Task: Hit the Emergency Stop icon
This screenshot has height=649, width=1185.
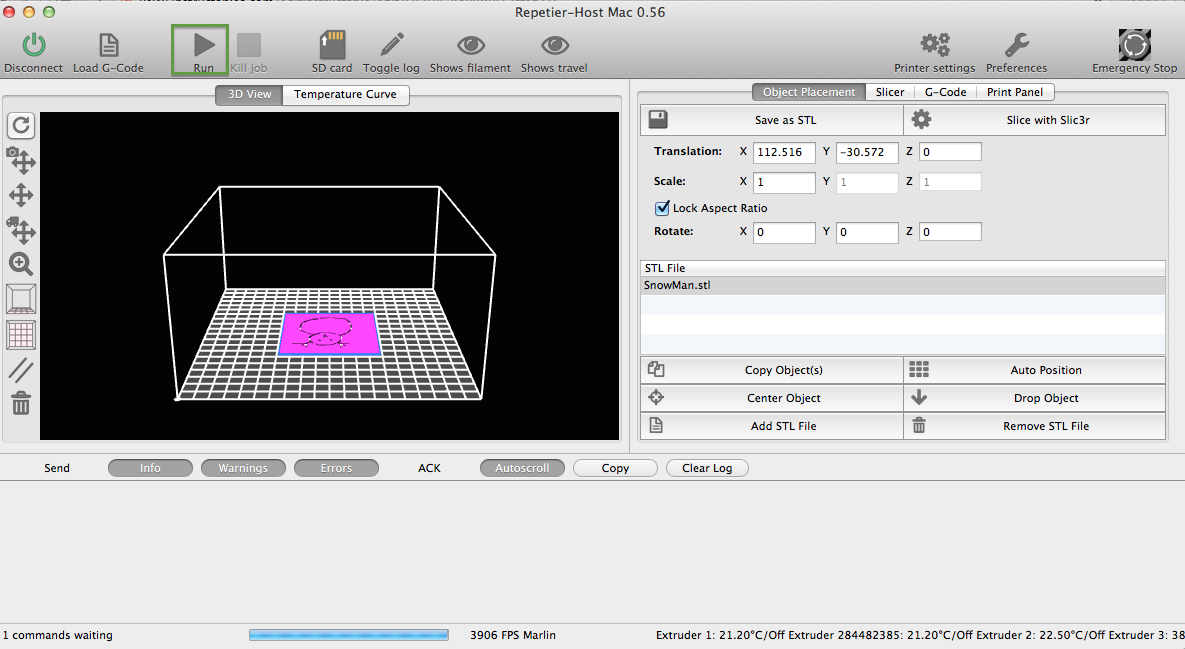Action: [x=1134, y=45]
